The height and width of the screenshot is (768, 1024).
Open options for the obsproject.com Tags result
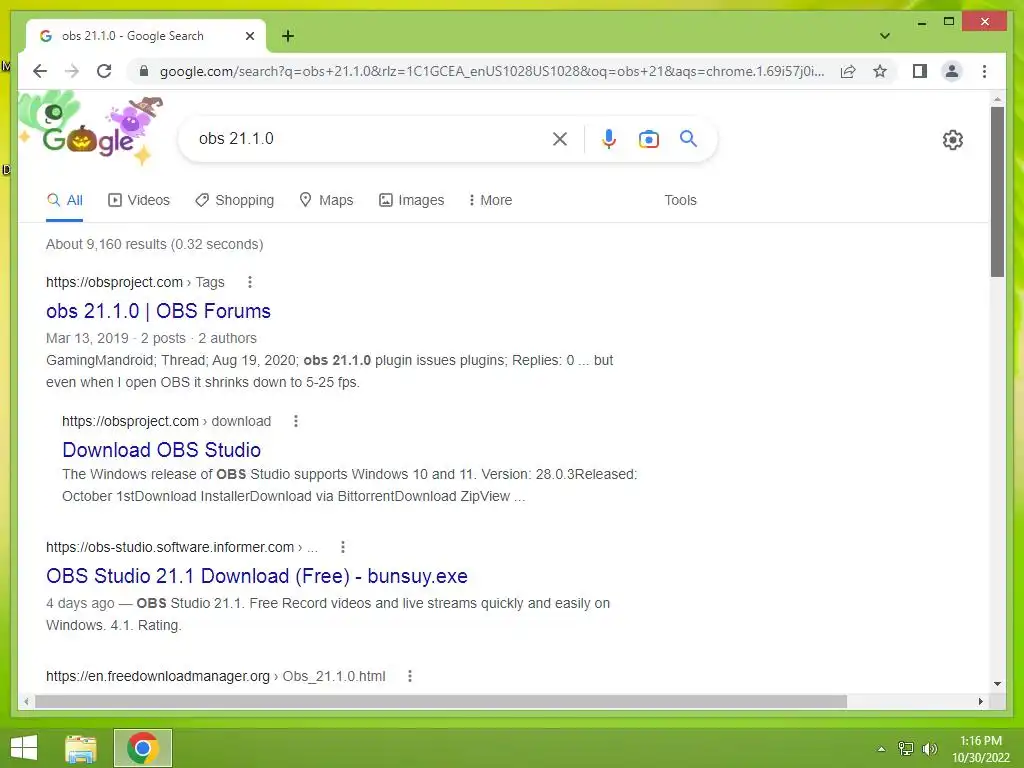pyautogui.click(x=249, y=282)
